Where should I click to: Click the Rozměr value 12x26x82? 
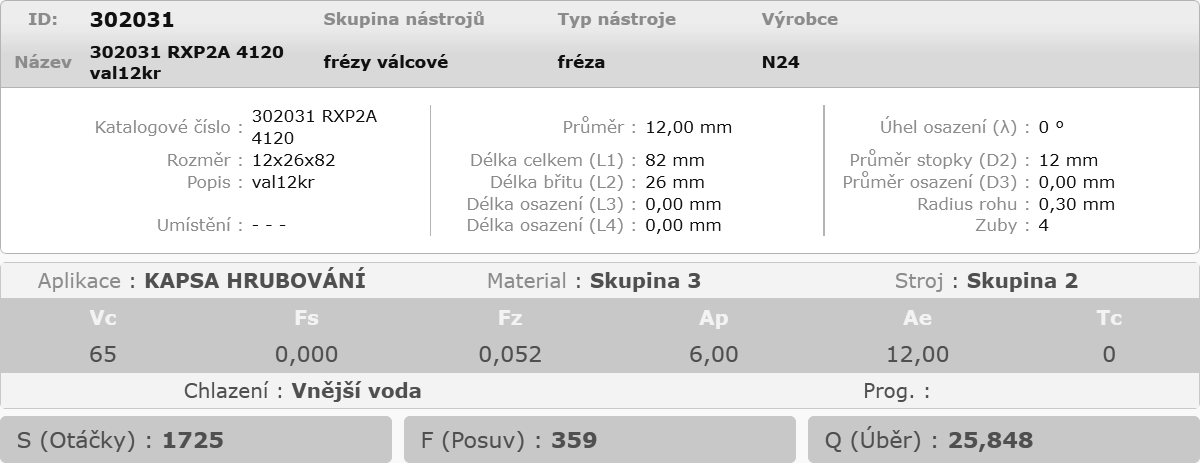(294, 160)
